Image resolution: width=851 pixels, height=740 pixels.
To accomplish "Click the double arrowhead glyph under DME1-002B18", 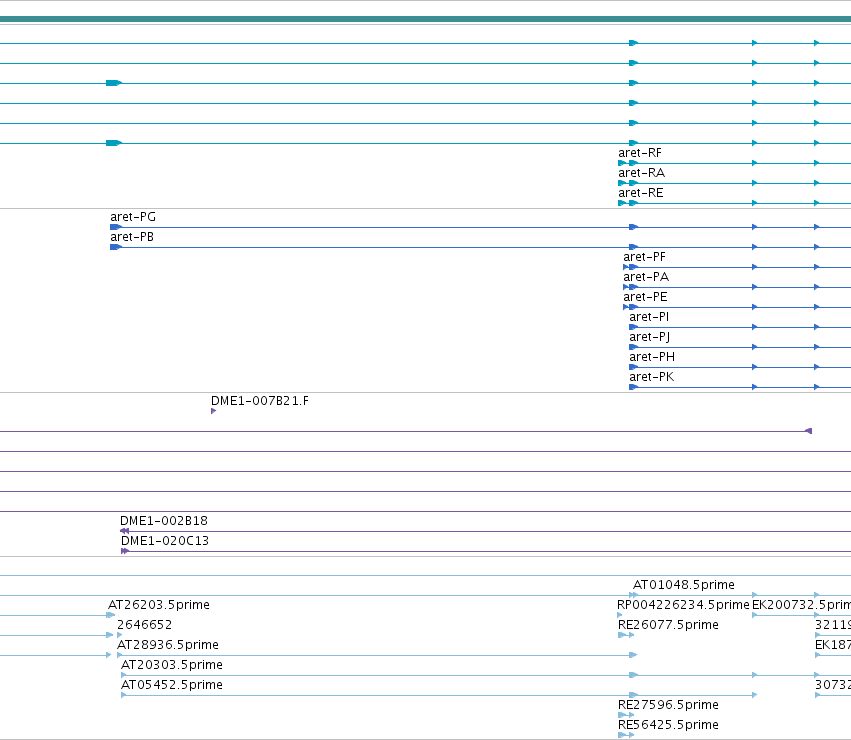I will pos(124,532).
